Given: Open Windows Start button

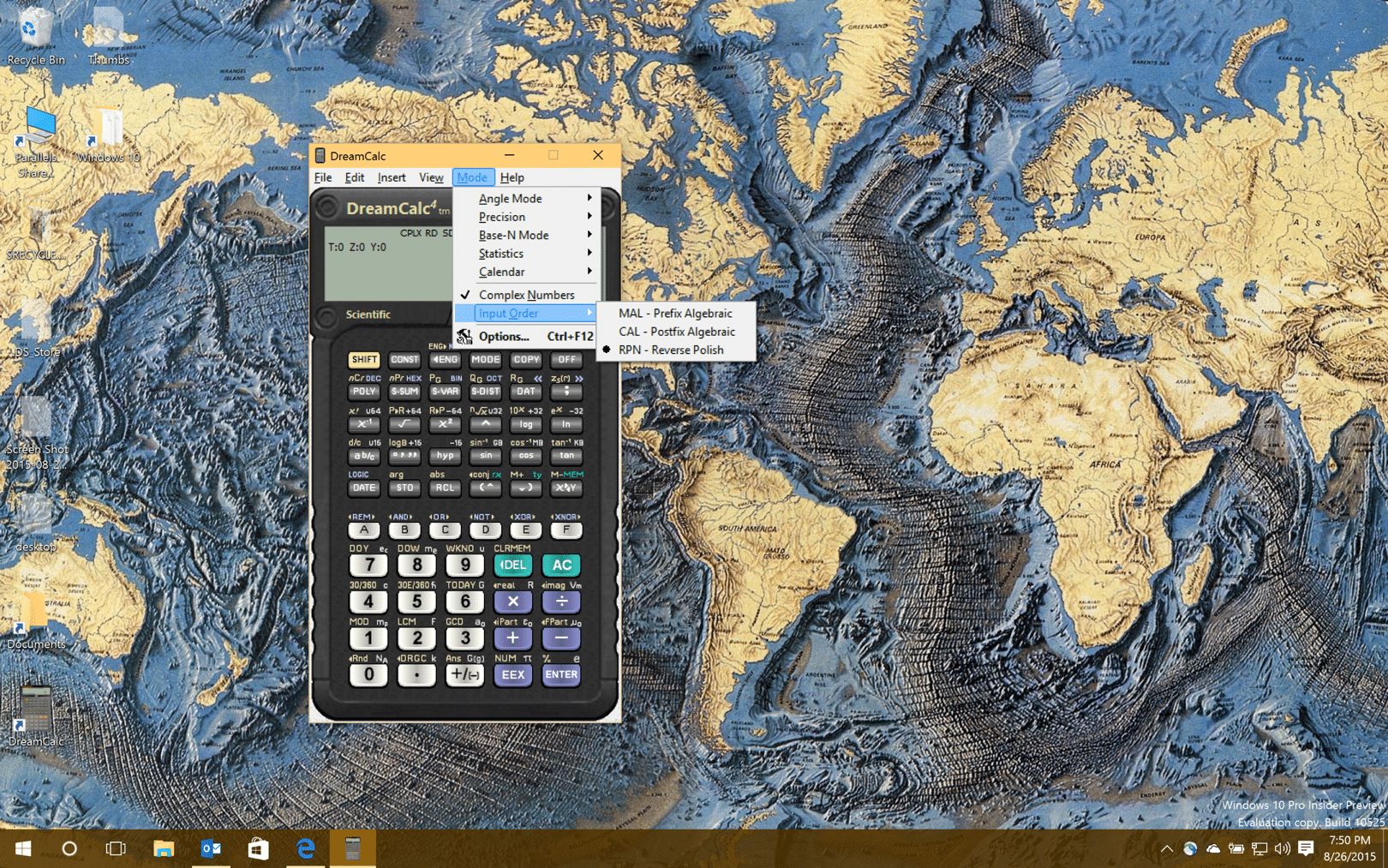Looking at the screenshot, I should 23,848.
